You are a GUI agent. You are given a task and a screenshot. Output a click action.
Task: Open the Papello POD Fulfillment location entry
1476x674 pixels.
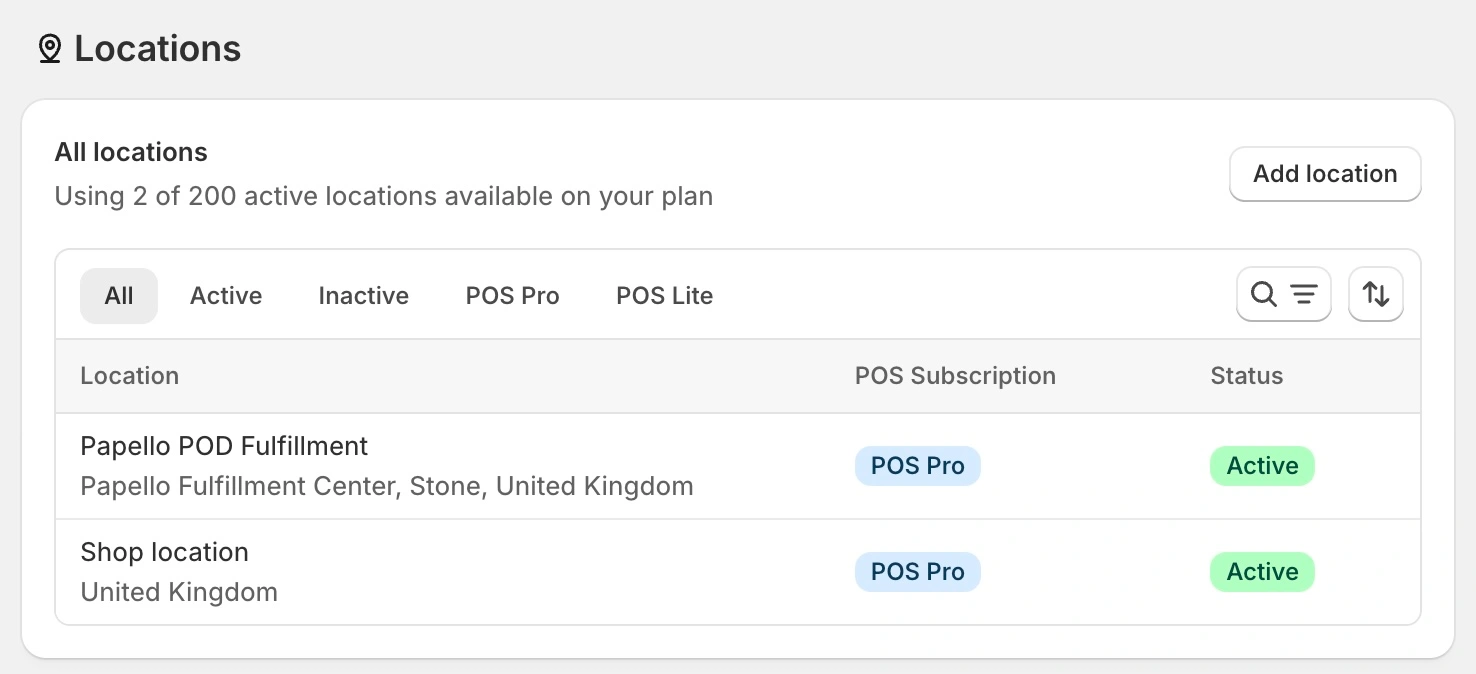224,446
